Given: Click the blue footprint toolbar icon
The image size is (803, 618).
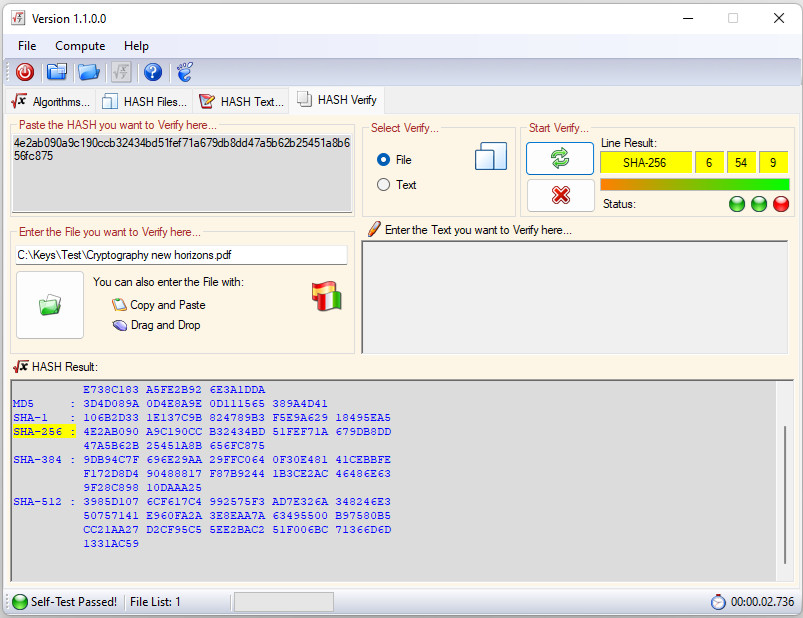Looking at the screenshot, I should point(184,72).
